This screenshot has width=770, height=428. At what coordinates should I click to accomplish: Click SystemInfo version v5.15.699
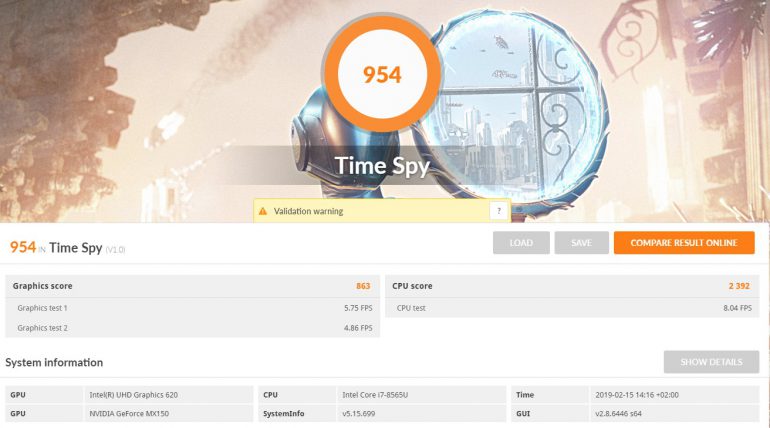(x=358, y=414)
